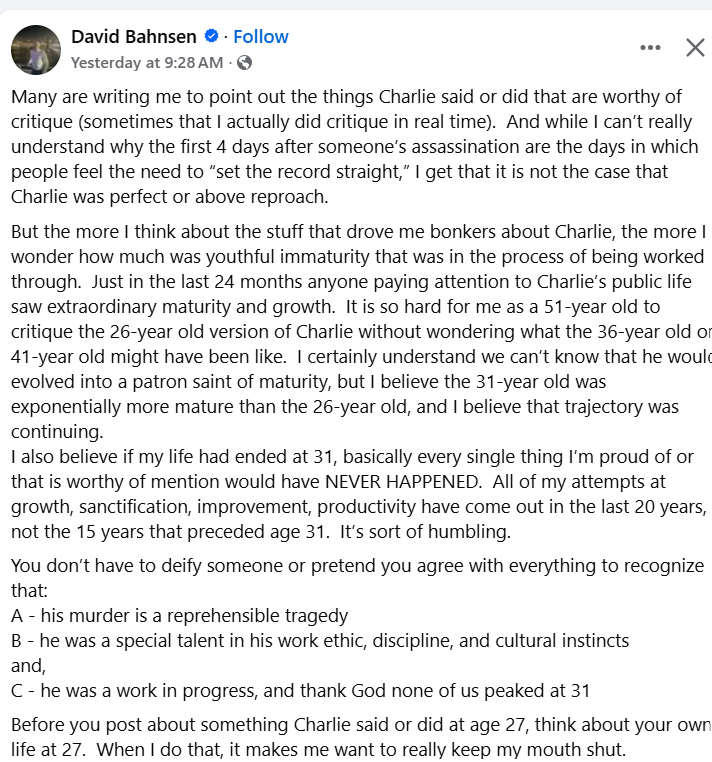
Task: Click the sentence 'It's sort of humbling.'
Action: pos(425,532)
